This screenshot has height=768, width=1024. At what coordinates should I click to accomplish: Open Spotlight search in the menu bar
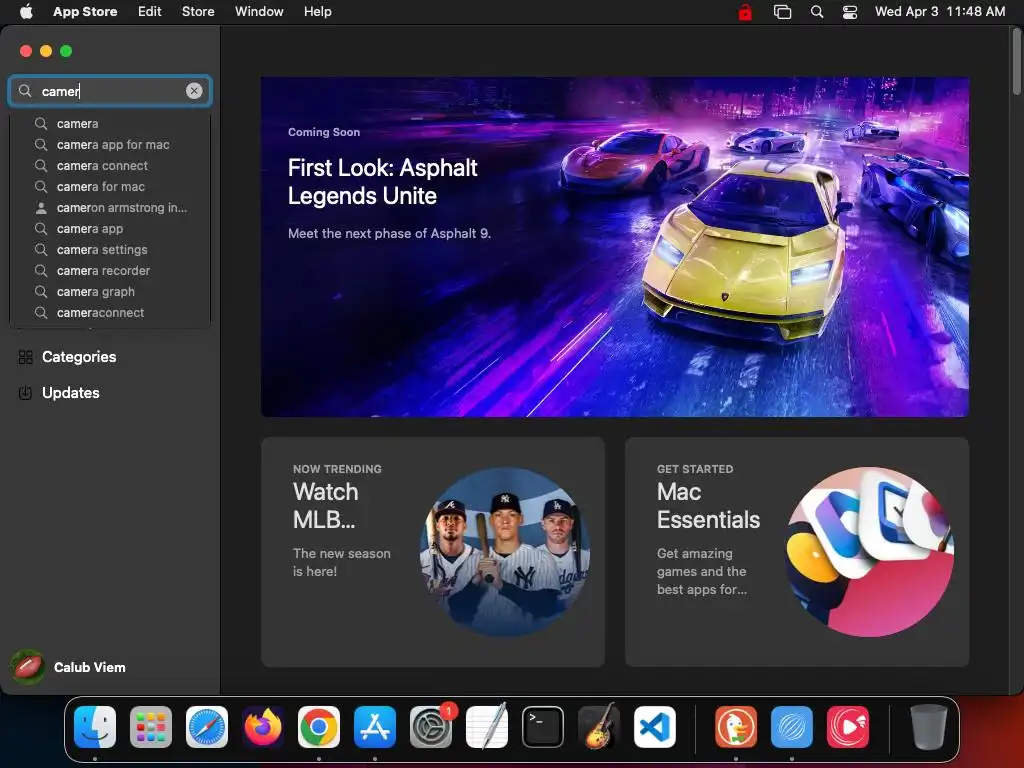coord(817,12)
